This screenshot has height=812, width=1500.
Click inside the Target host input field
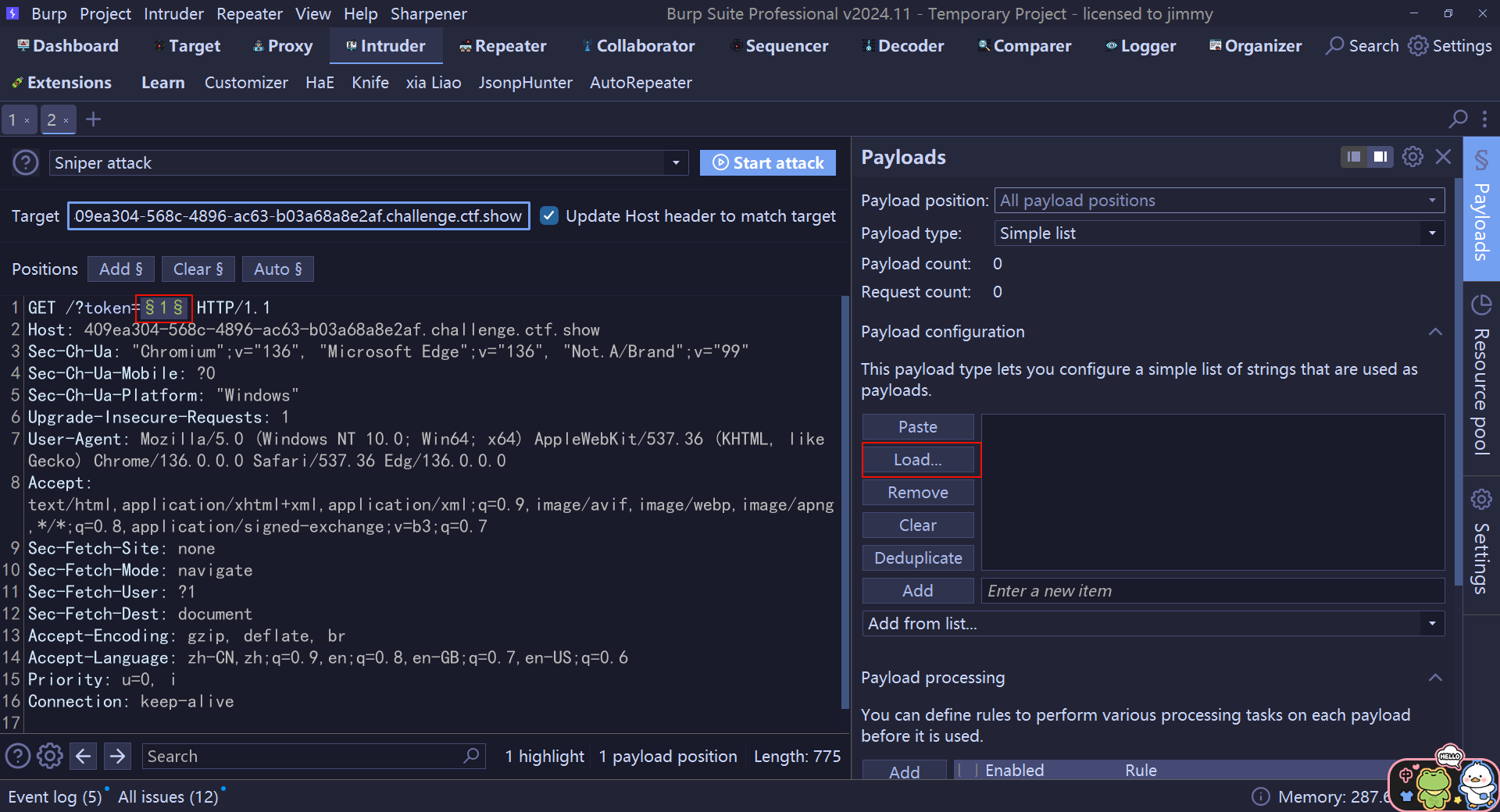(298, 215)
